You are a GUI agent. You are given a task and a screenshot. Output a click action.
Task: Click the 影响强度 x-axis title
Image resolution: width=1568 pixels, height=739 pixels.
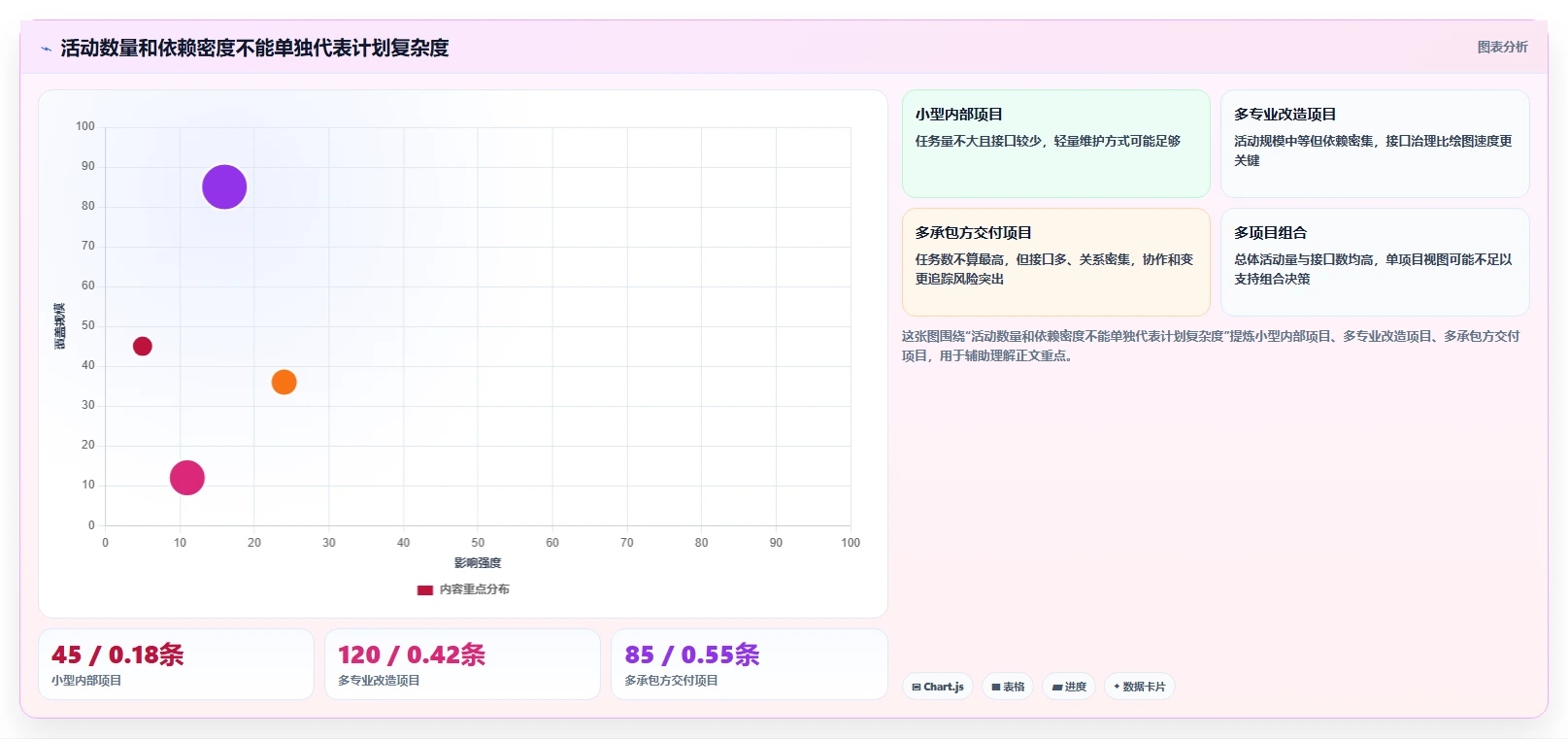point(478,563)
